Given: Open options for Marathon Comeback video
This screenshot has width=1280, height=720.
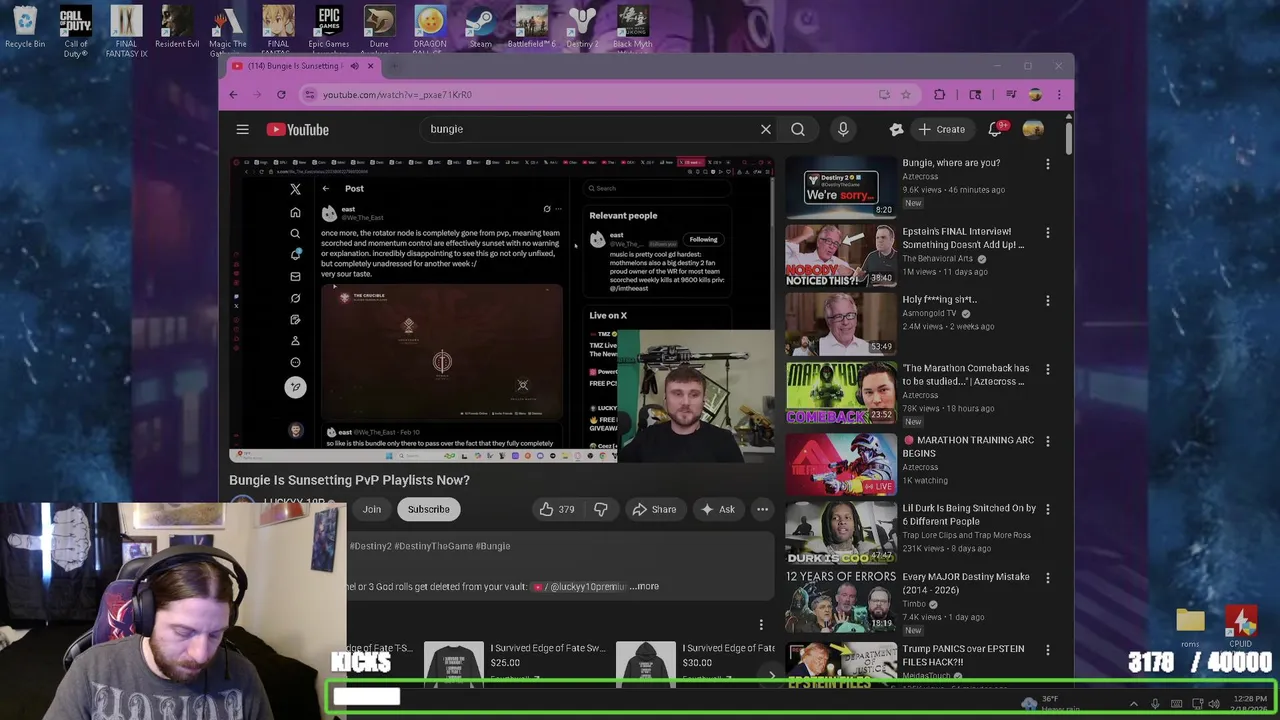Looking at the screenshot, I should click(1048, 370).
